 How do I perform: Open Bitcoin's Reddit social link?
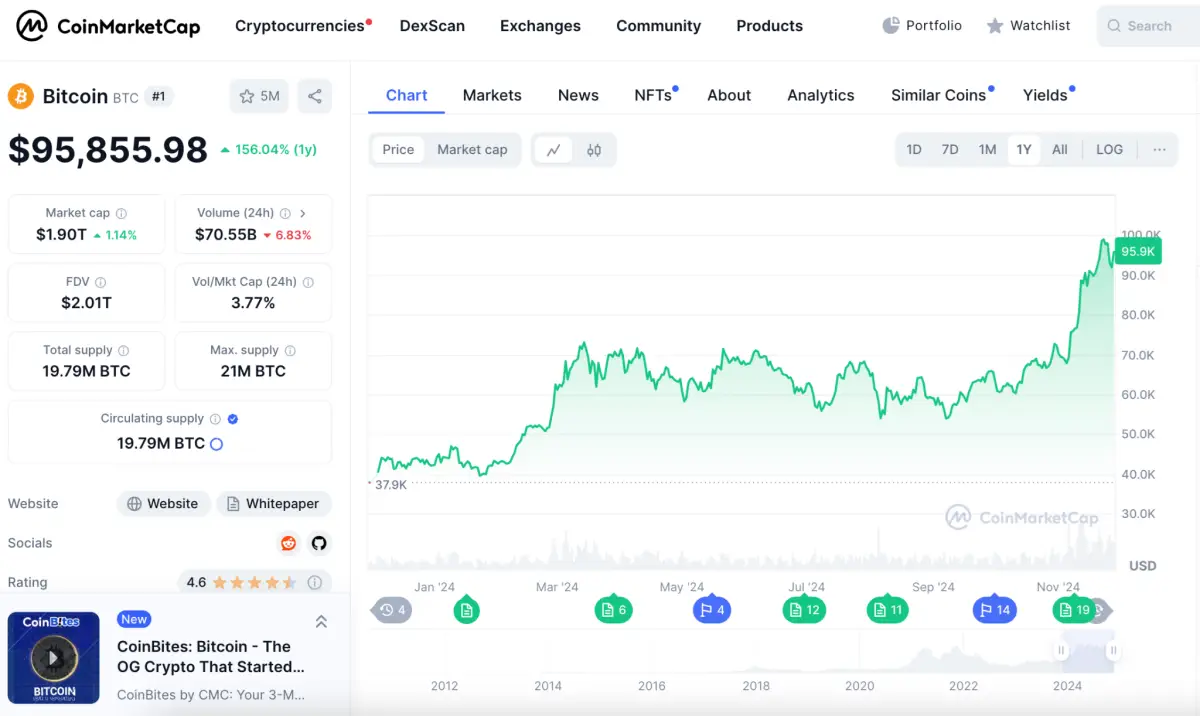(x=289, y=543)
